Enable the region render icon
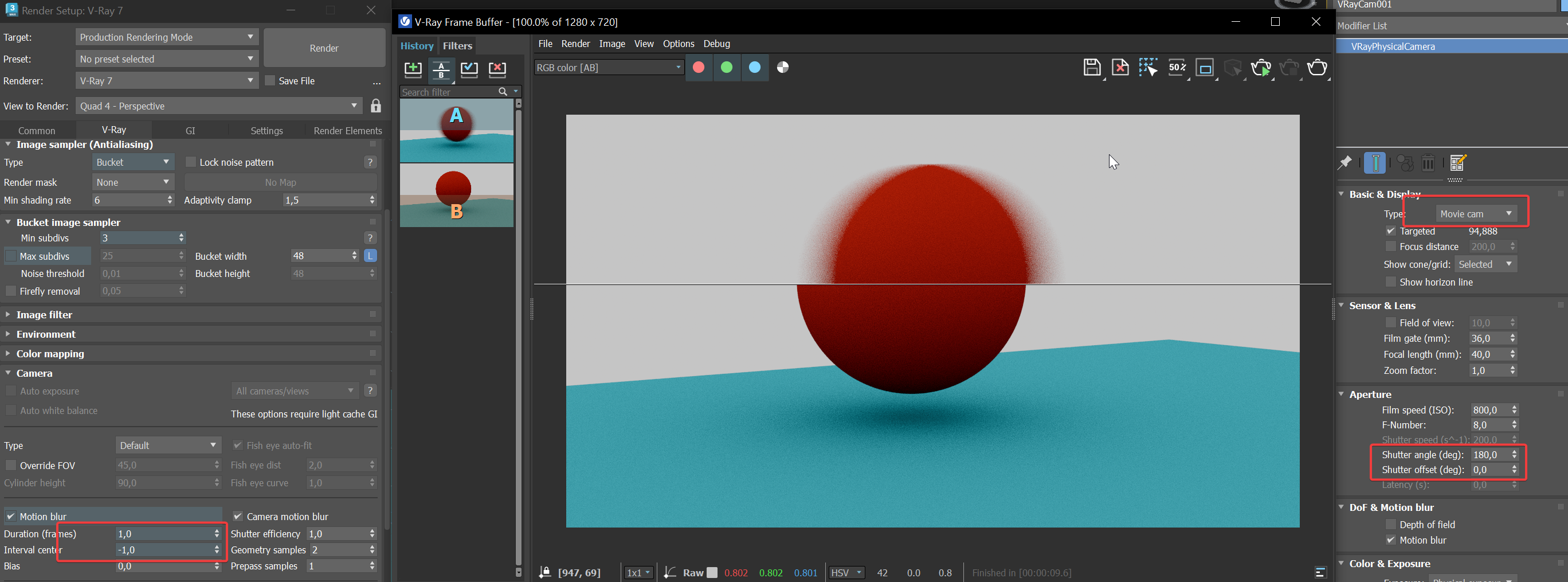 coord(1205,67)
